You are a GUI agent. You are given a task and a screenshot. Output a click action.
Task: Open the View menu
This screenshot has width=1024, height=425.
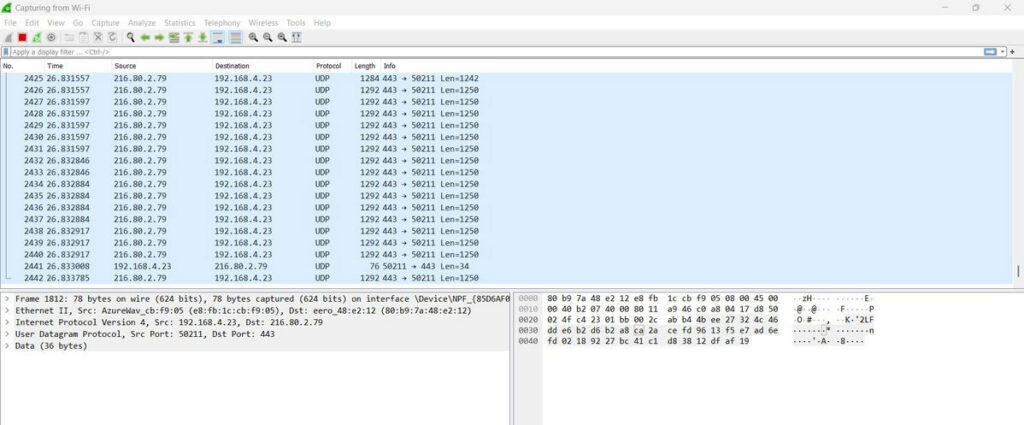pos(56,23)
